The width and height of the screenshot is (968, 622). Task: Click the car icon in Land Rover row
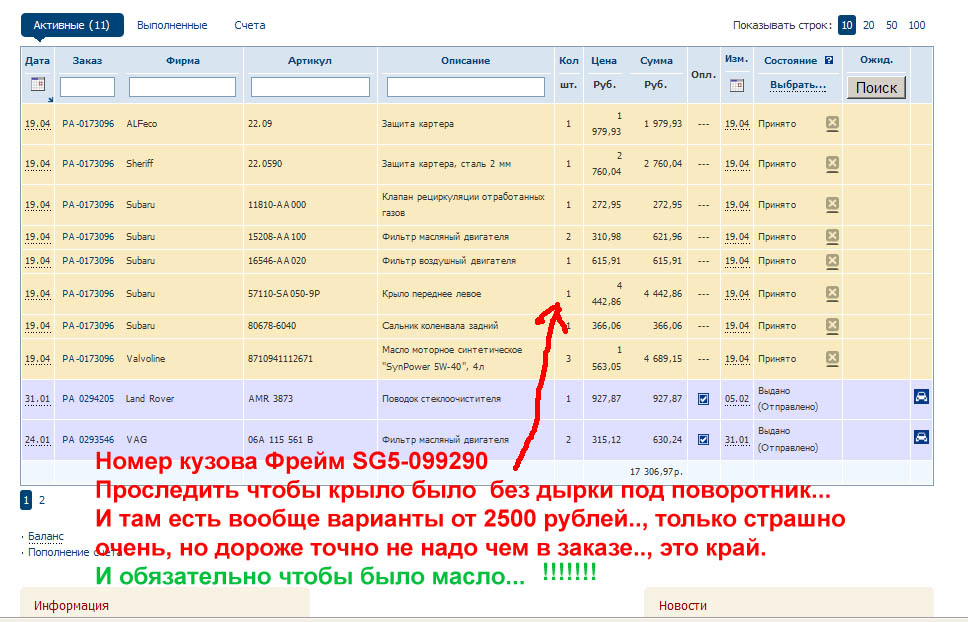tap(921, 397)
